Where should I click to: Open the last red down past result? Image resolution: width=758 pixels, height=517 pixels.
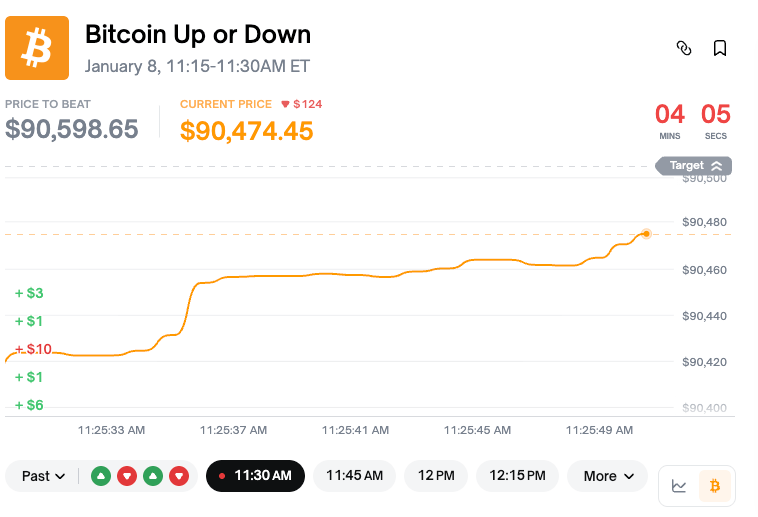tap(179, 476)
